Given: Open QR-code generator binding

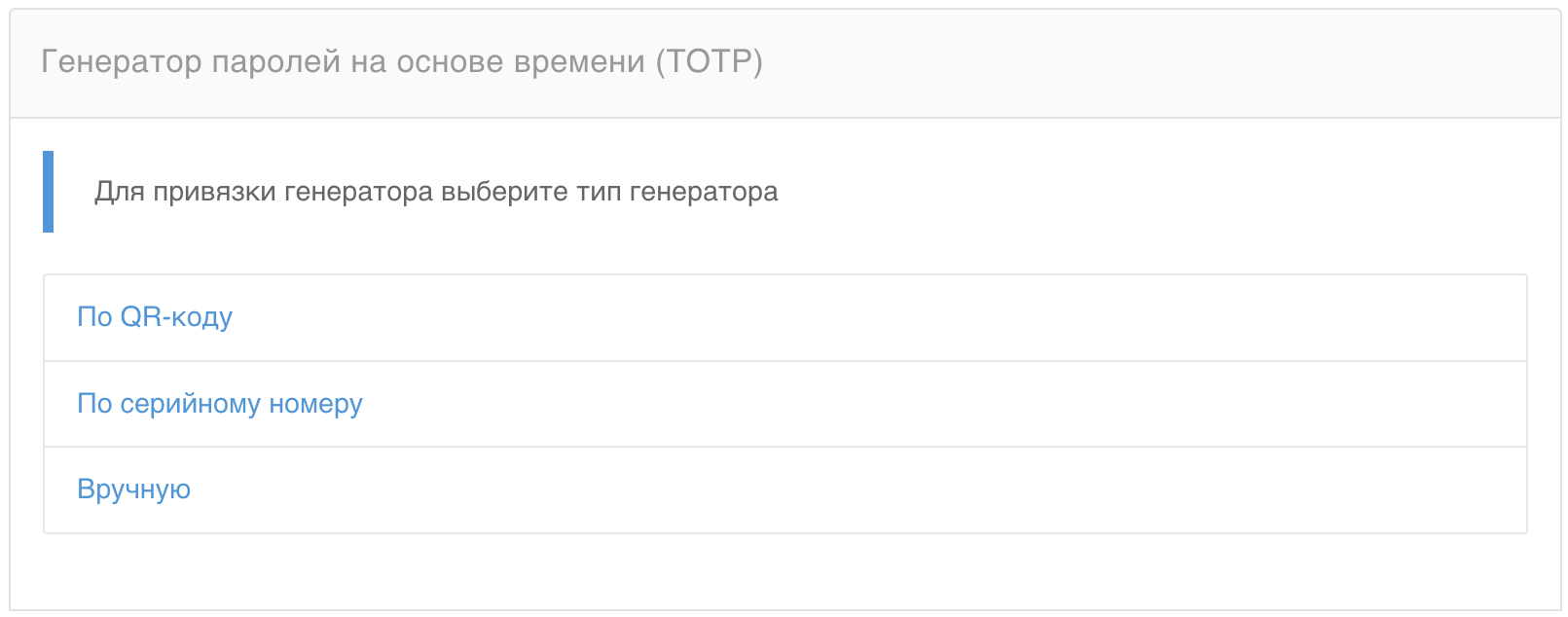Looking at the screenshot, I should (x=155, y=317).
